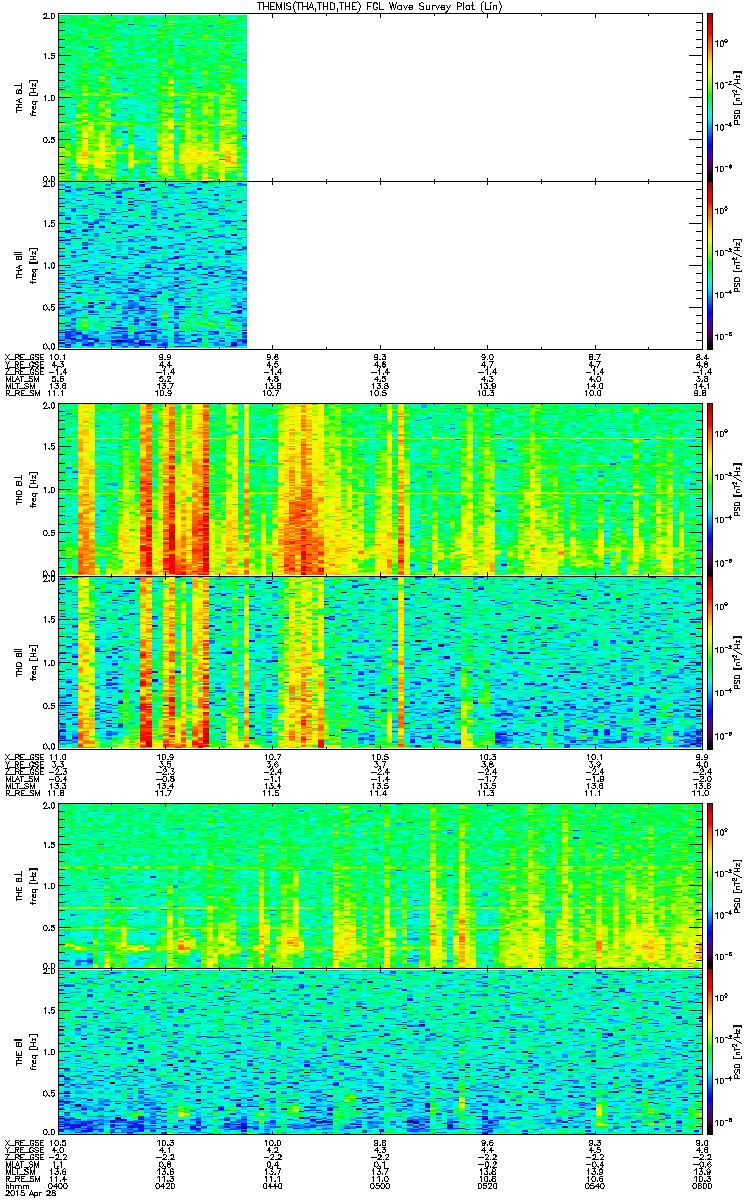Image resolution: width=750 pixels, height=1200 pixels.
Task: Click the color bar beside THE BII panel
Action: pos(710,1052)
